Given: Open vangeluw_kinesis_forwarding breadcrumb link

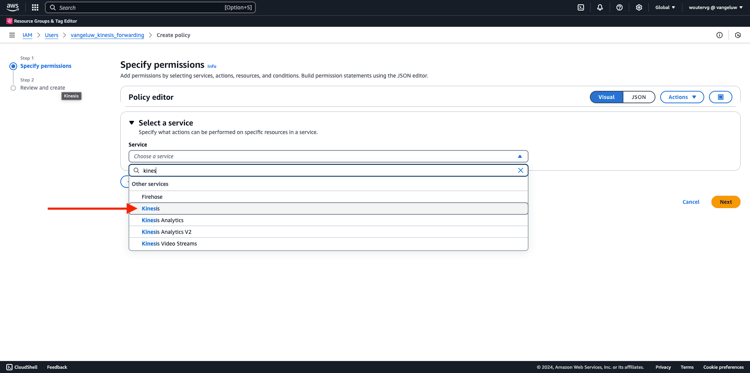Looking at the screenshot, I should 107,35.
